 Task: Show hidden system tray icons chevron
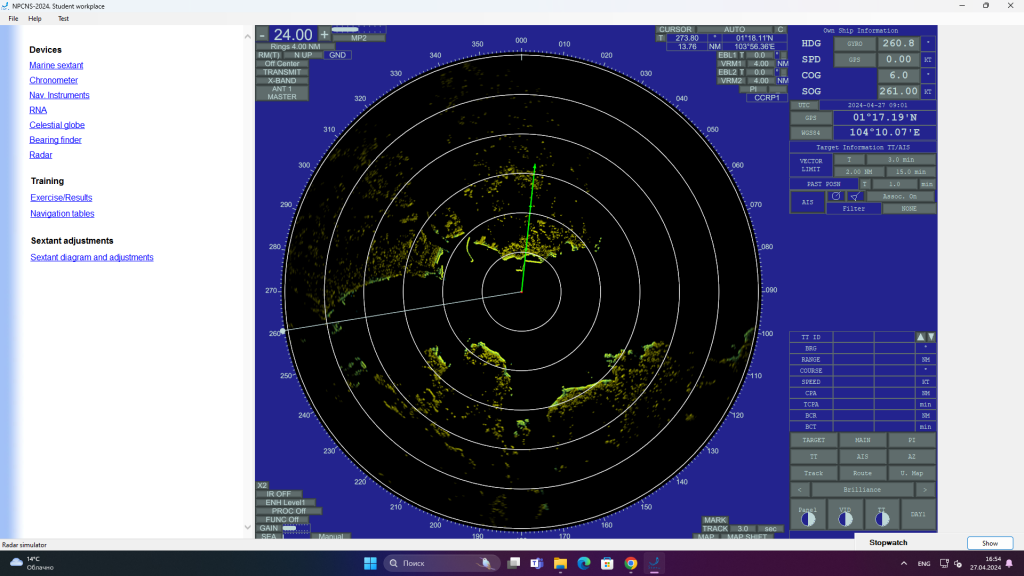point(904,564)
